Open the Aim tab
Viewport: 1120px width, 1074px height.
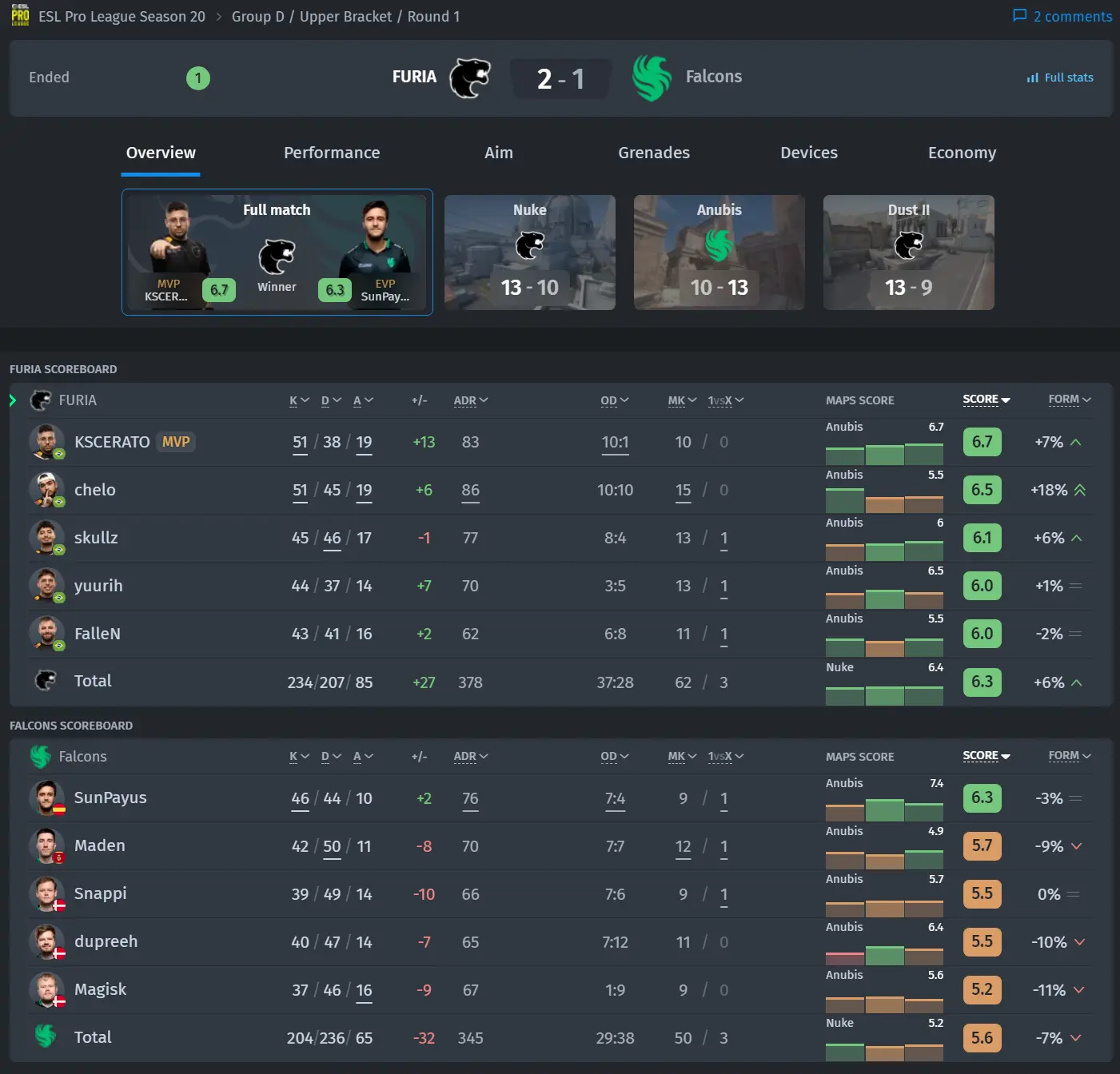coord(499,153)
